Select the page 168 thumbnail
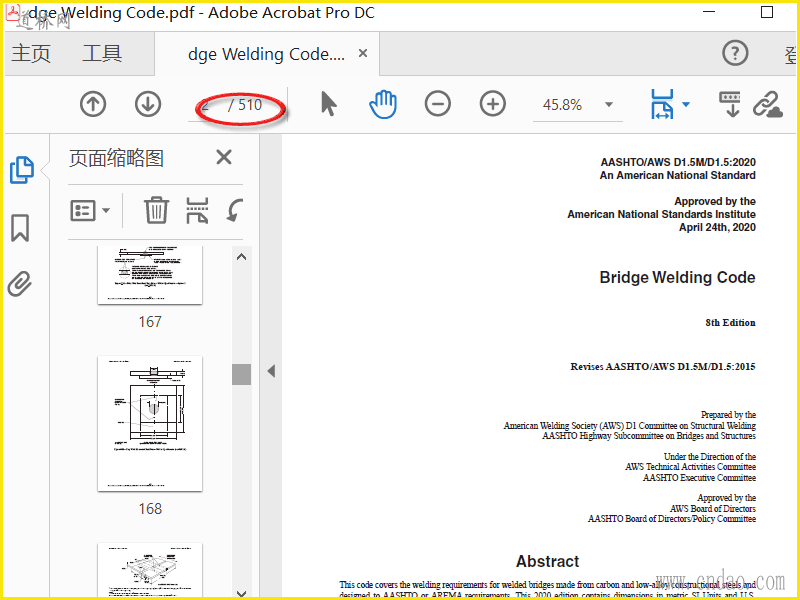800x600 pixels. click(150, 423)
